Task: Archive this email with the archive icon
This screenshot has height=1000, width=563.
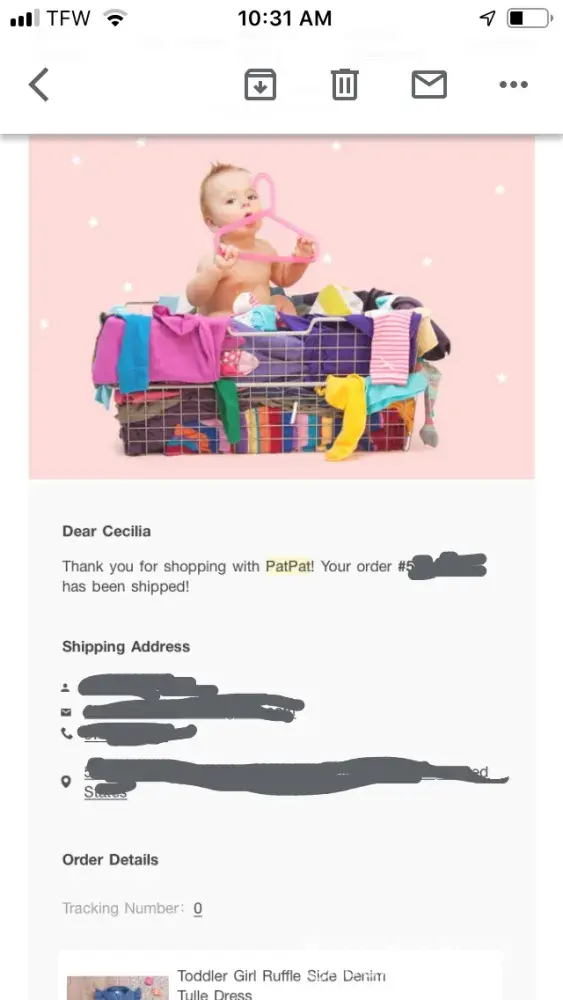Action: coord(260,85)
